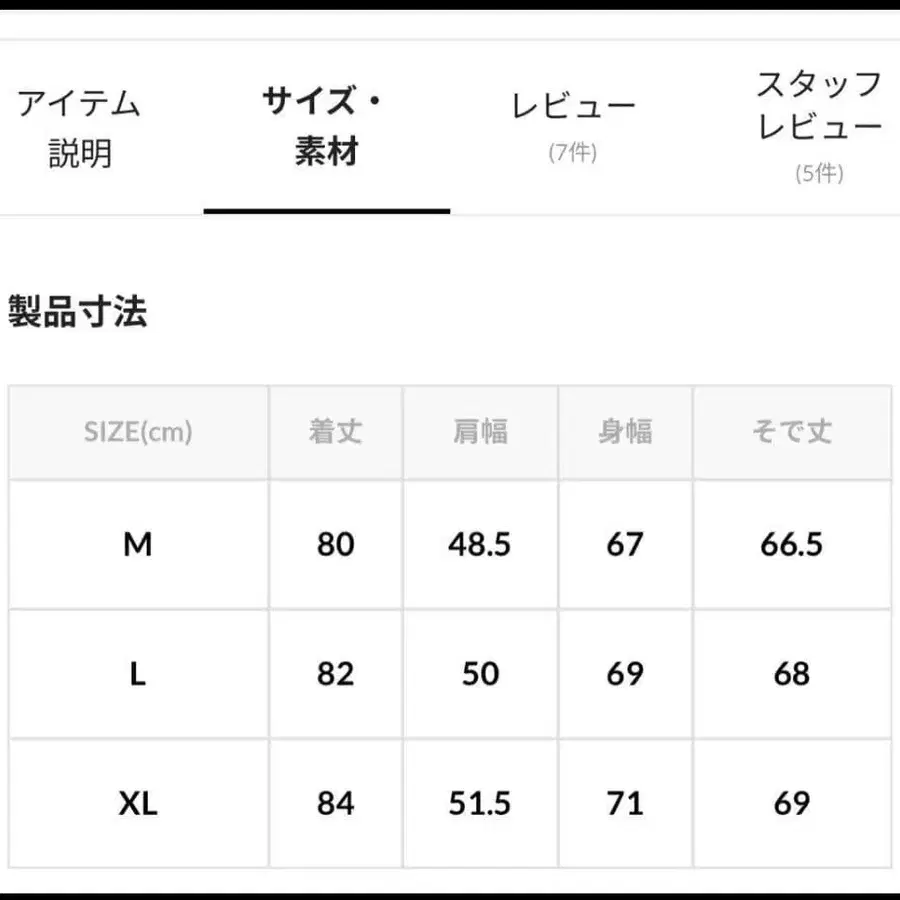Select the M size row label
The width and height of the screenshot is (900, 900).
coord(137,544)
